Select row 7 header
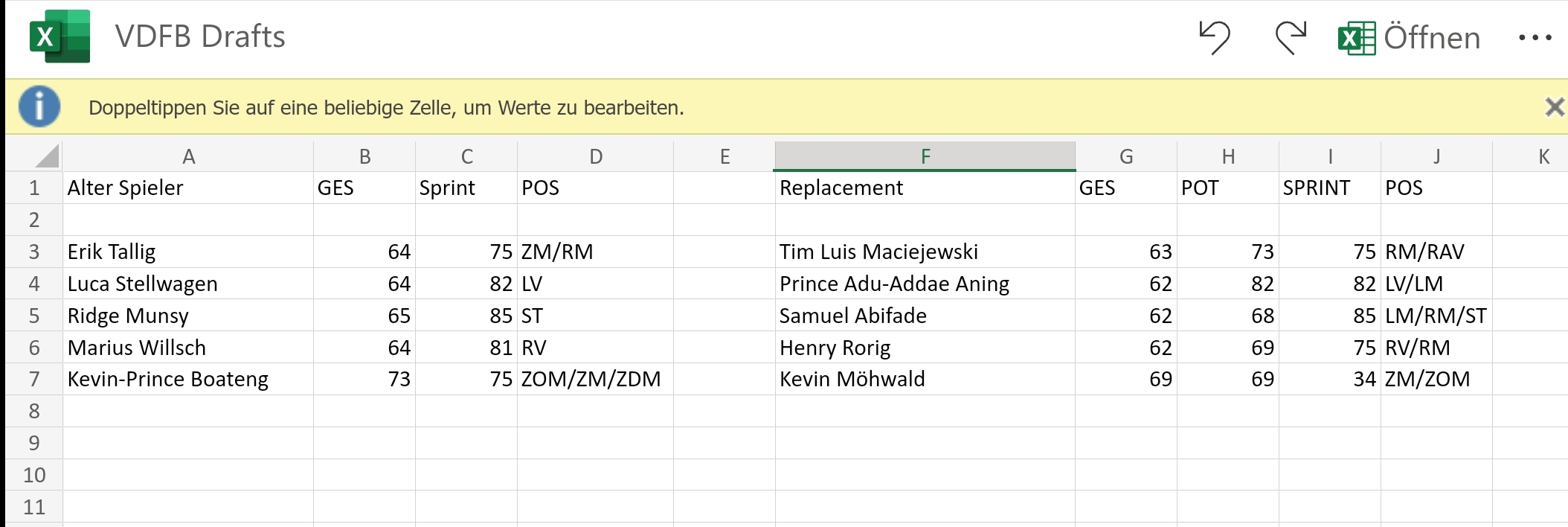The height and width of the screenshot is (527, 1568). point(34,379)
